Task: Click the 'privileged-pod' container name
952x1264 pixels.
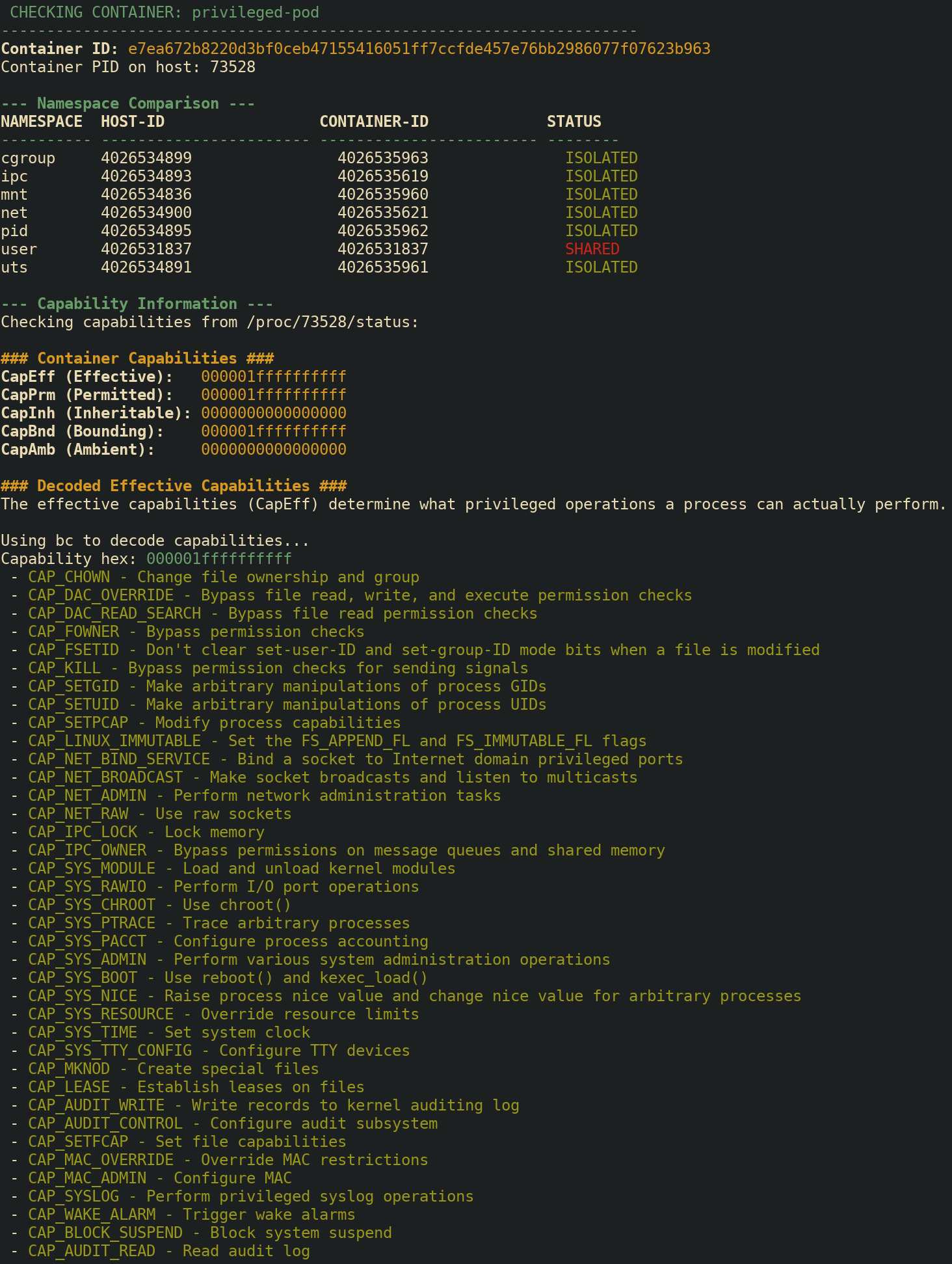Action: pos(255,12)
